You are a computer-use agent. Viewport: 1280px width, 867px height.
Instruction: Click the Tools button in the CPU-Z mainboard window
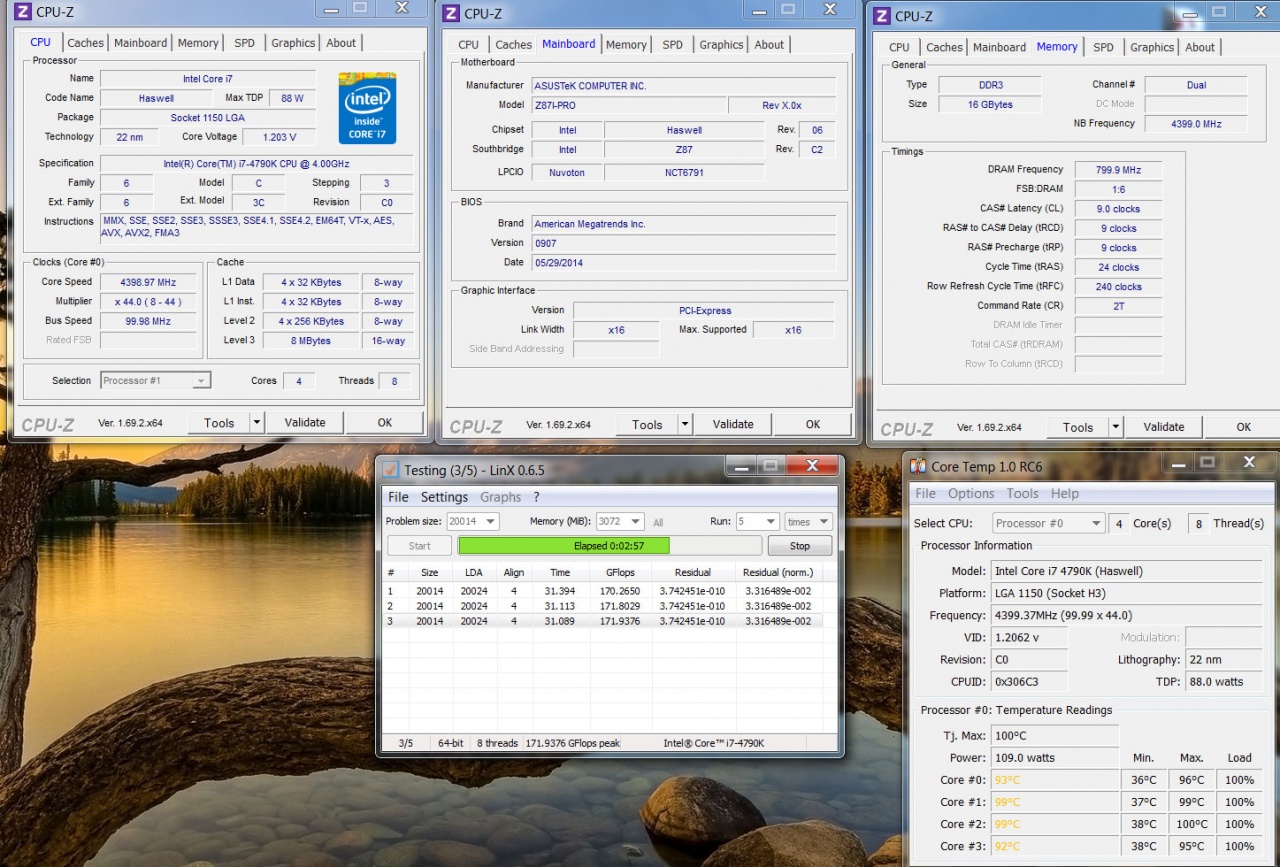[x=647, y=425]
